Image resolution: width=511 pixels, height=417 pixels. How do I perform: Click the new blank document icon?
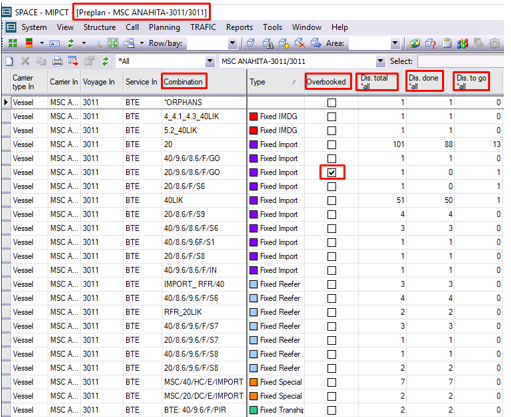tap(9, 61)
